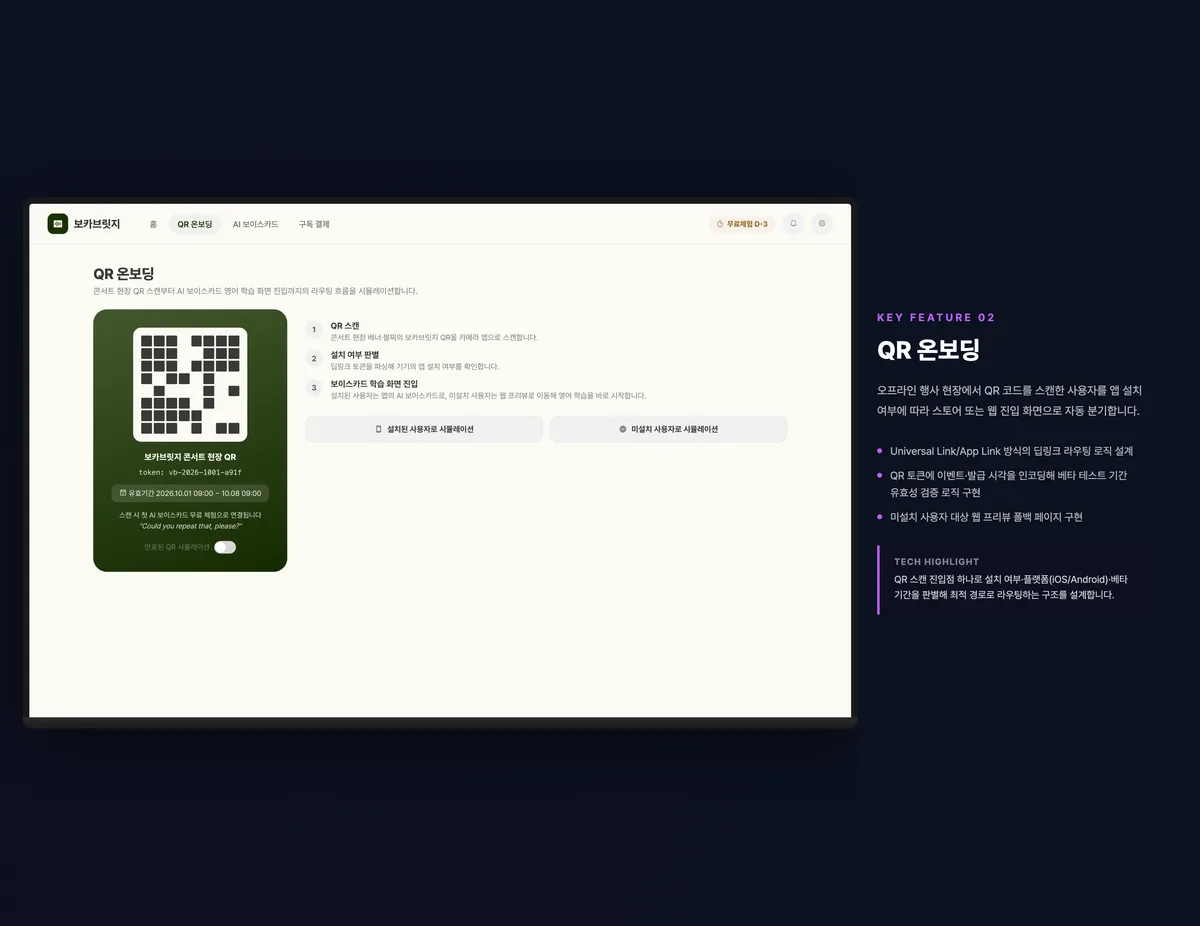
Task: Click the "Could you repeat that, please?" quote
Action: 190,525
